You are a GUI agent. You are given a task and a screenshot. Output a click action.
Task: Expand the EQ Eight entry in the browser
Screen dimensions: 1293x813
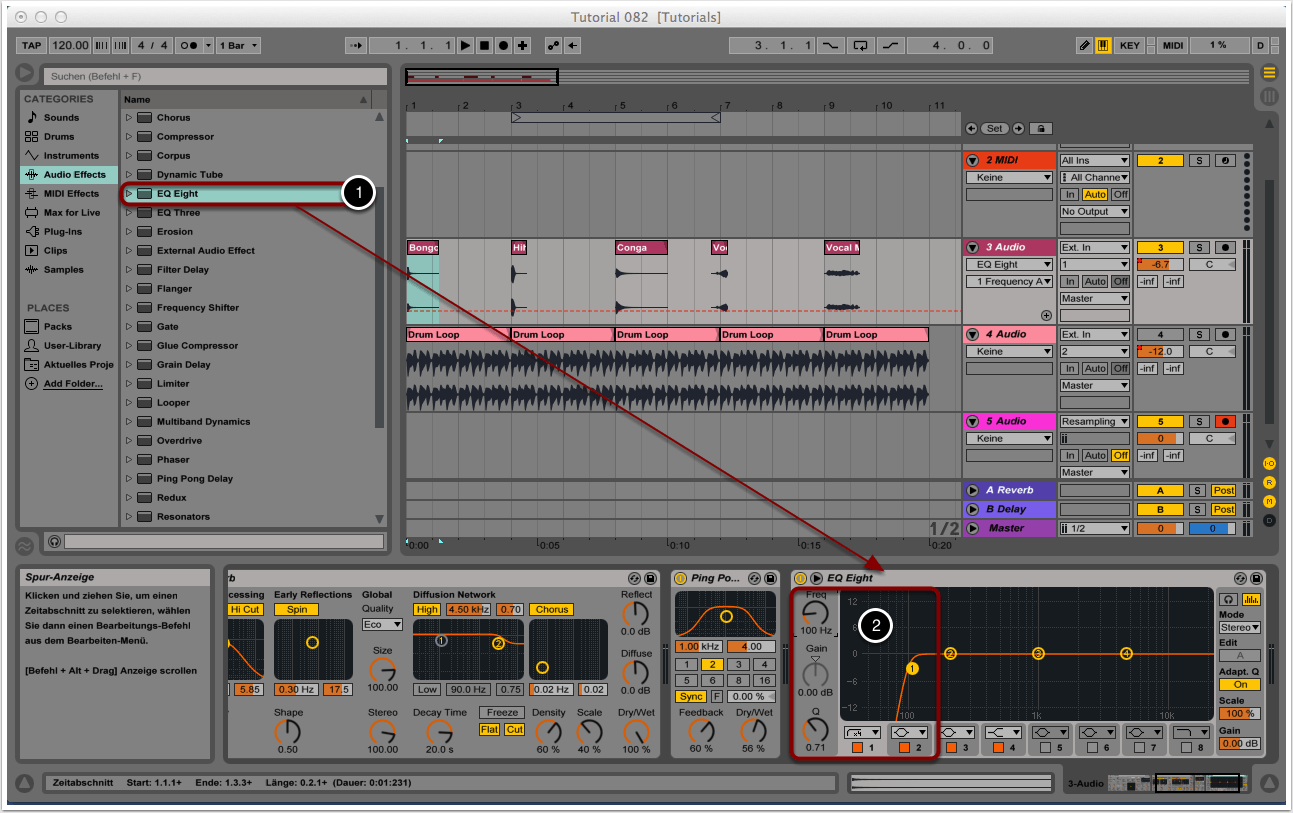click(129, 192)
